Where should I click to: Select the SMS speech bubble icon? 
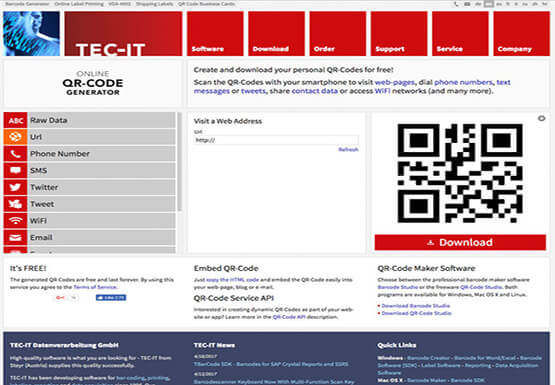[16, 170]
